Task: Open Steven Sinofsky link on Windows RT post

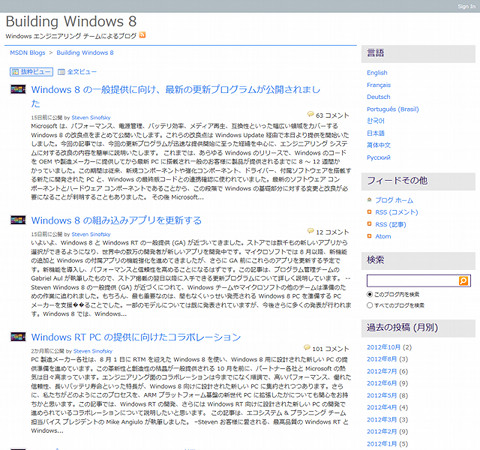Action: (x=93, y=351)
